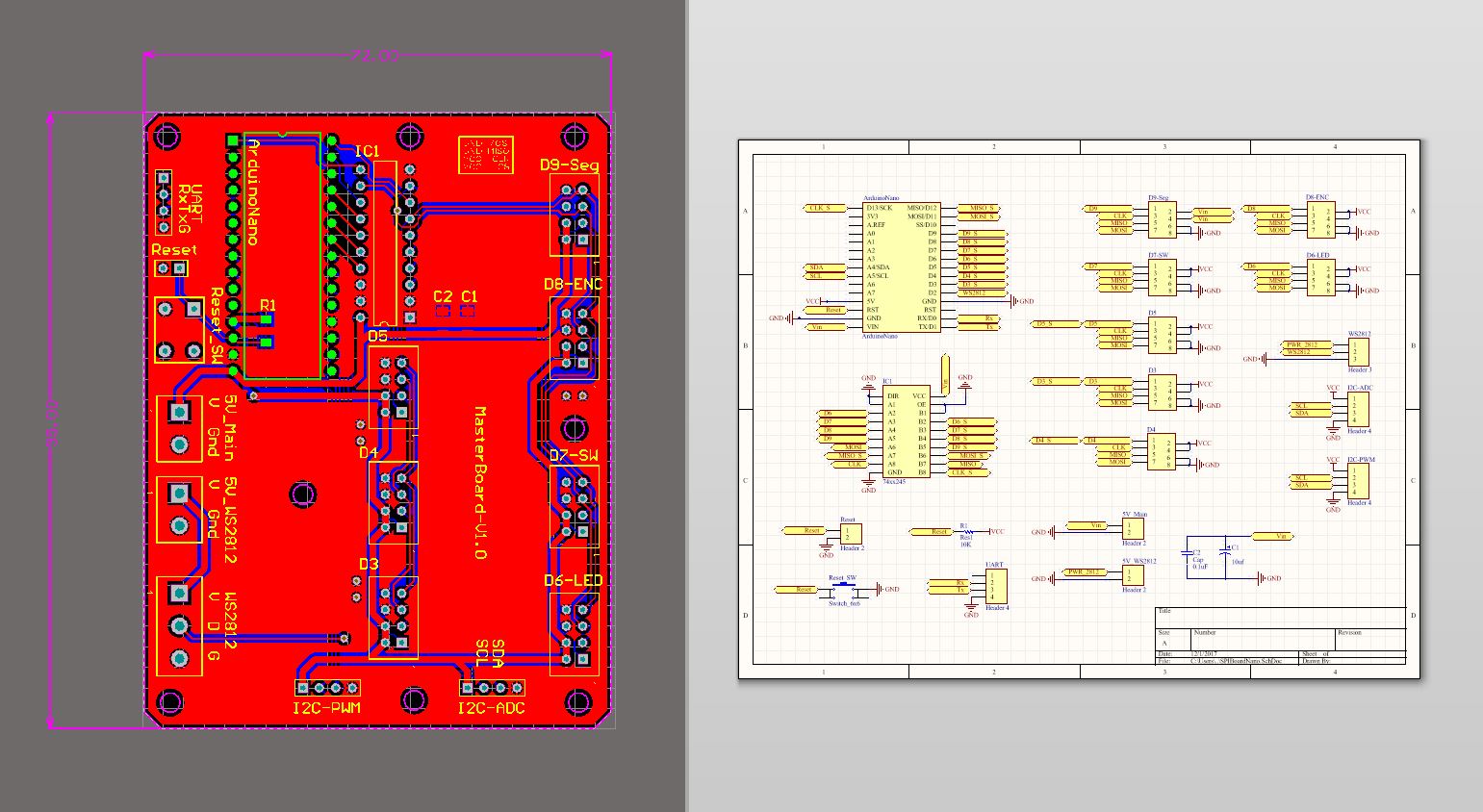Select the D5 designator on the PCB

click(x=377, y=336)
